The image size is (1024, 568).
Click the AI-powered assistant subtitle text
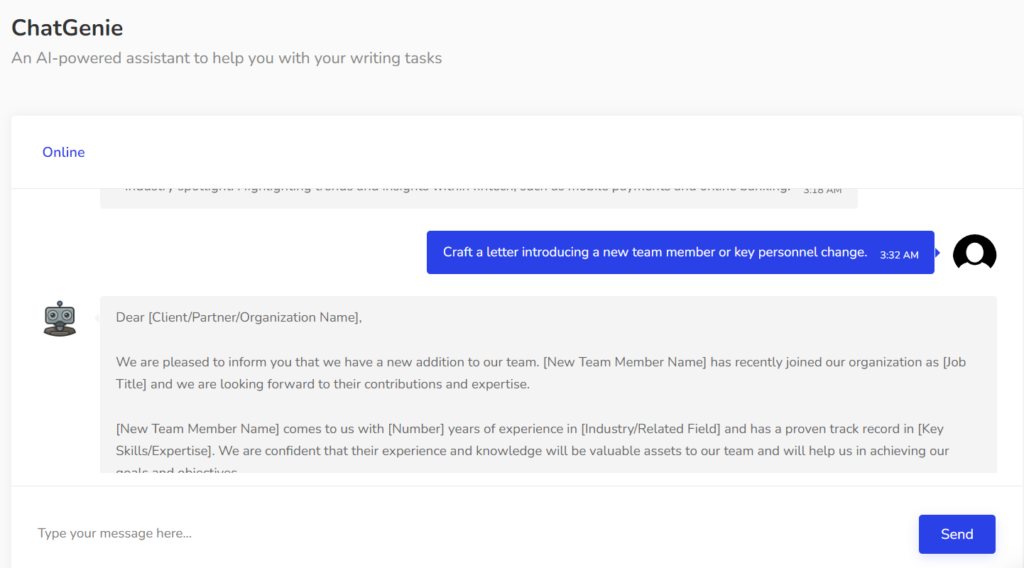pos(226,58)
